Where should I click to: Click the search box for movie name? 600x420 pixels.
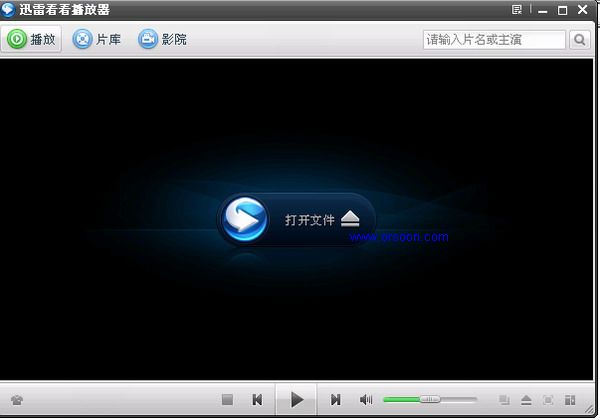pos(494,40)
